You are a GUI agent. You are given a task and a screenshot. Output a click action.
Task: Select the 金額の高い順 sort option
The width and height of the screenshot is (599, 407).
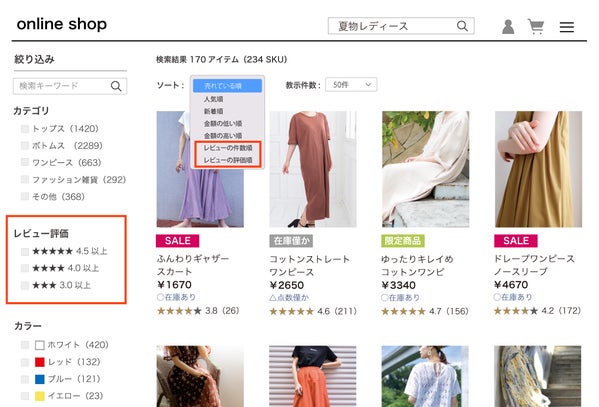pyautogui.click(x=223, y=136)
